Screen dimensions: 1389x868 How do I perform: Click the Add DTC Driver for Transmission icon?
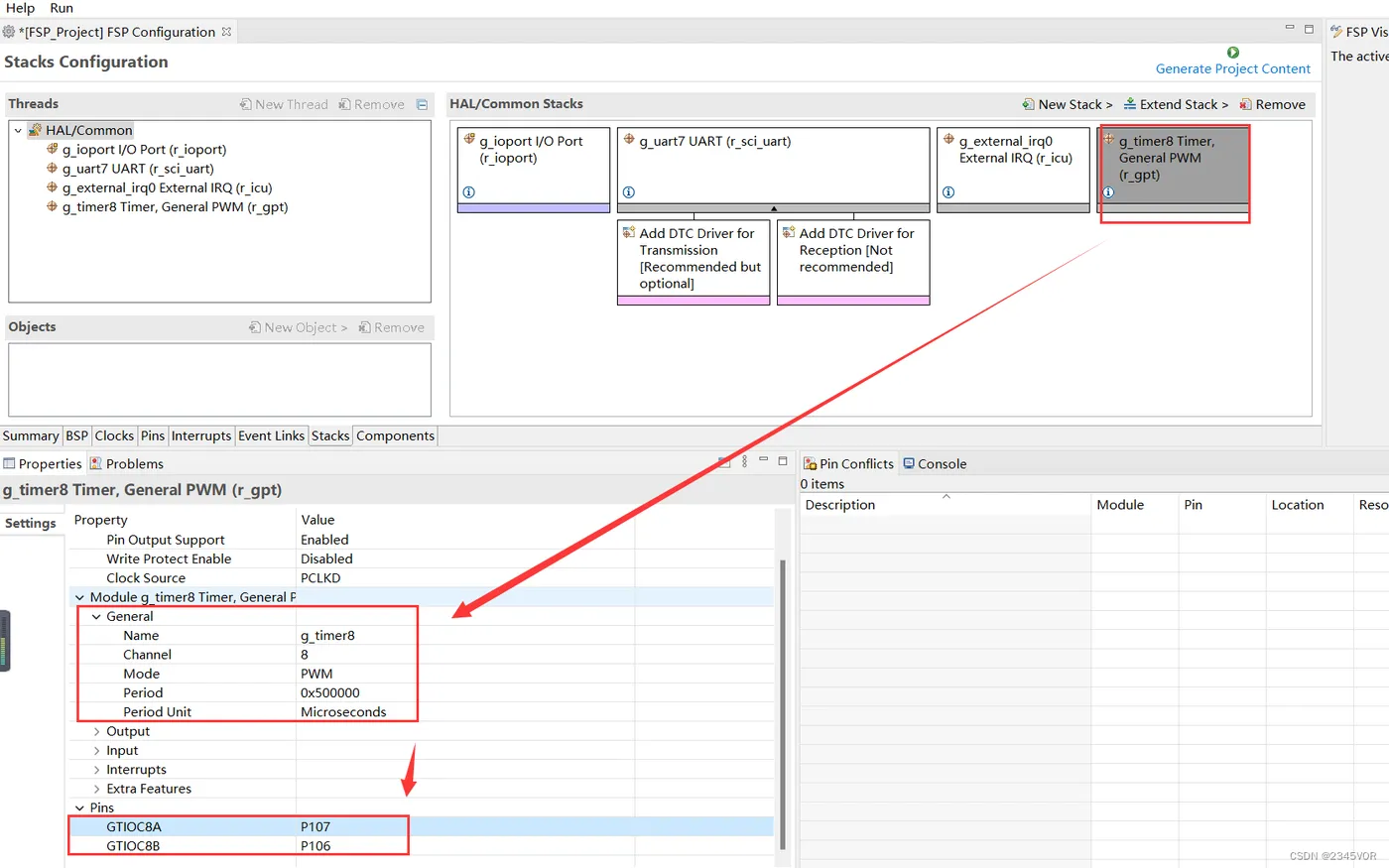[x=629, y=232]
